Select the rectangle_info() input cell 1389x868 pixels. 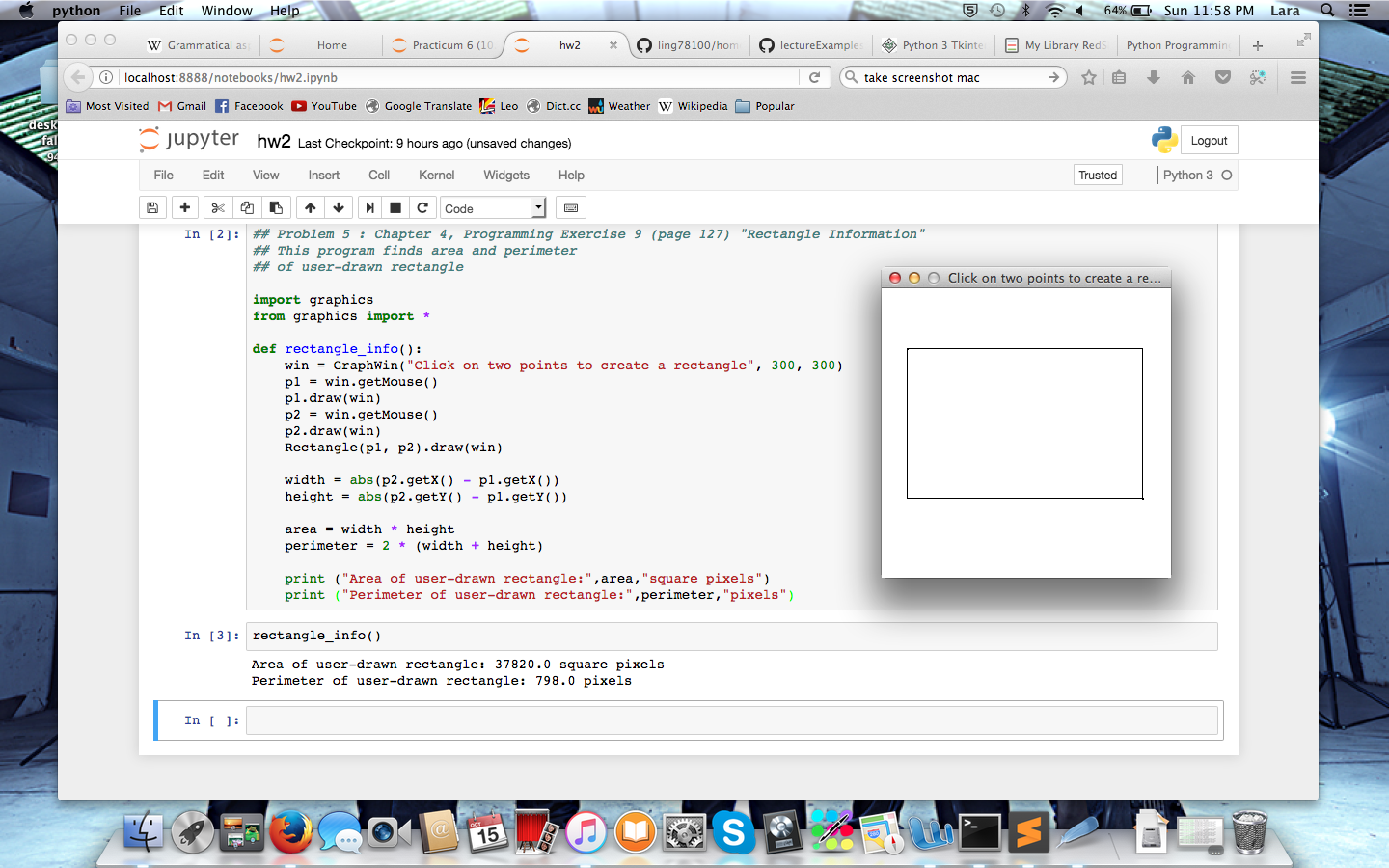pyautogui.click(x=732, y=636)
